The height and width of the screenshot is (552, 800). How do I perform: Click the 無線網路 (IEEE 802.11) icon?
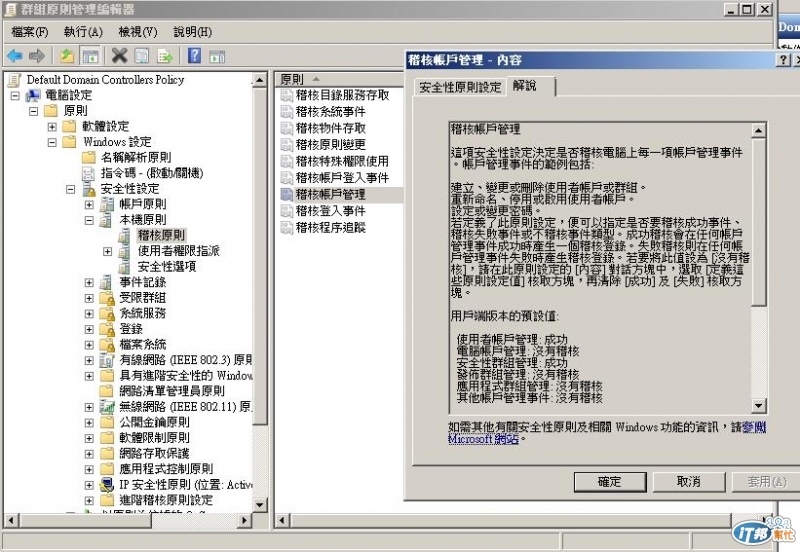(107, 407)
